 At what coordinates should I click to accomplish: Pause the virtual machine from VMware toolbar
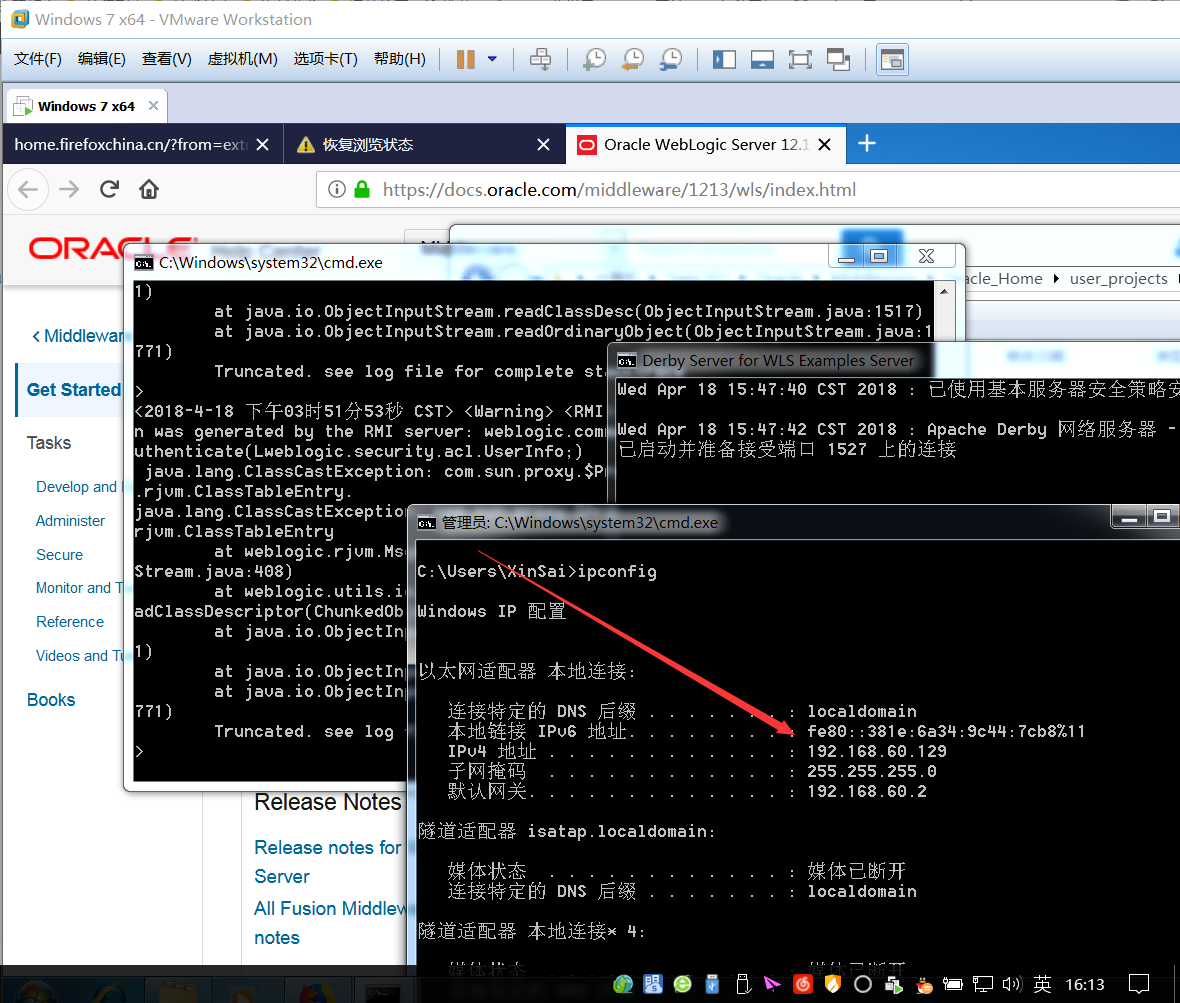(466, 59)
